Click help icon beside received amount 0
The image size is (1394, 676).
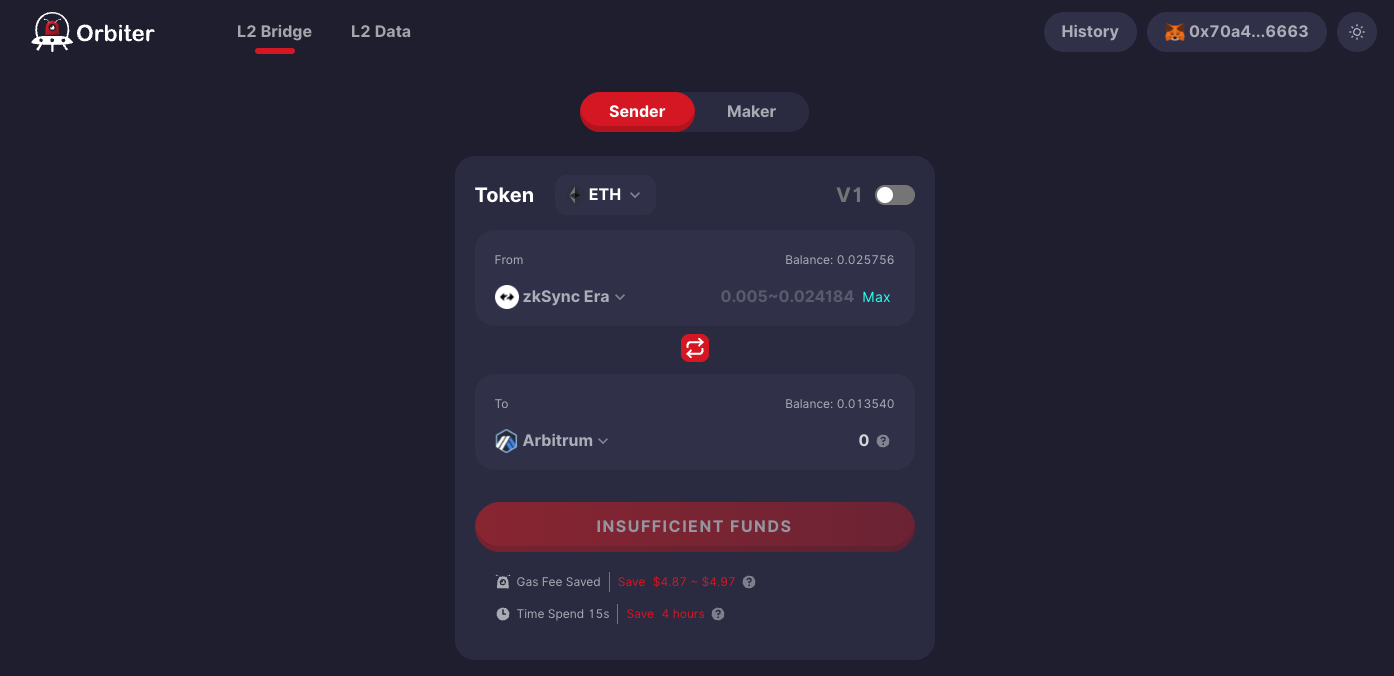(883, 441)
